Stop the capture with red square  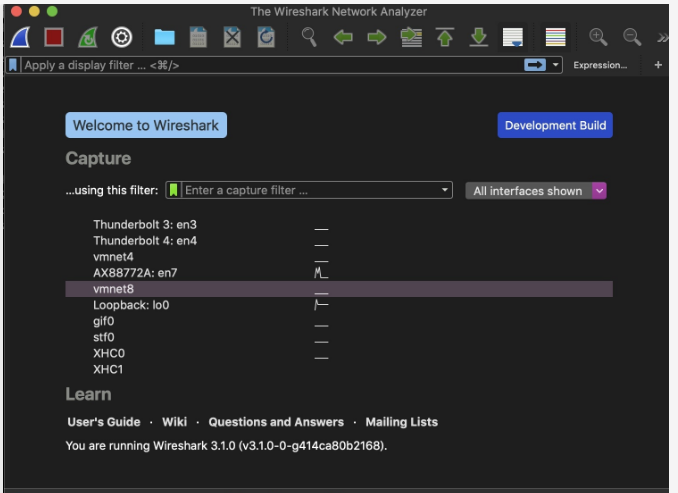(54, 37)
